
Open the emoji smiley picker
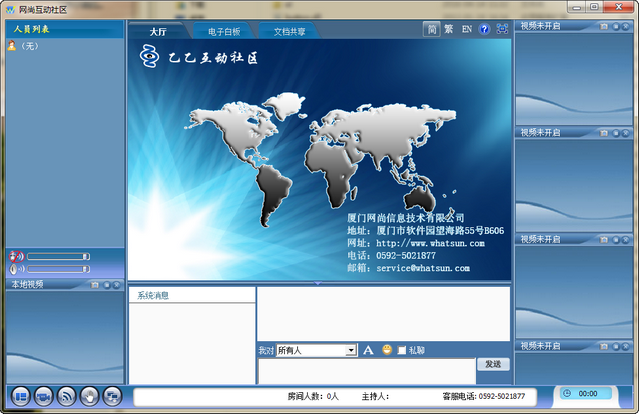[x=387, y=350]
